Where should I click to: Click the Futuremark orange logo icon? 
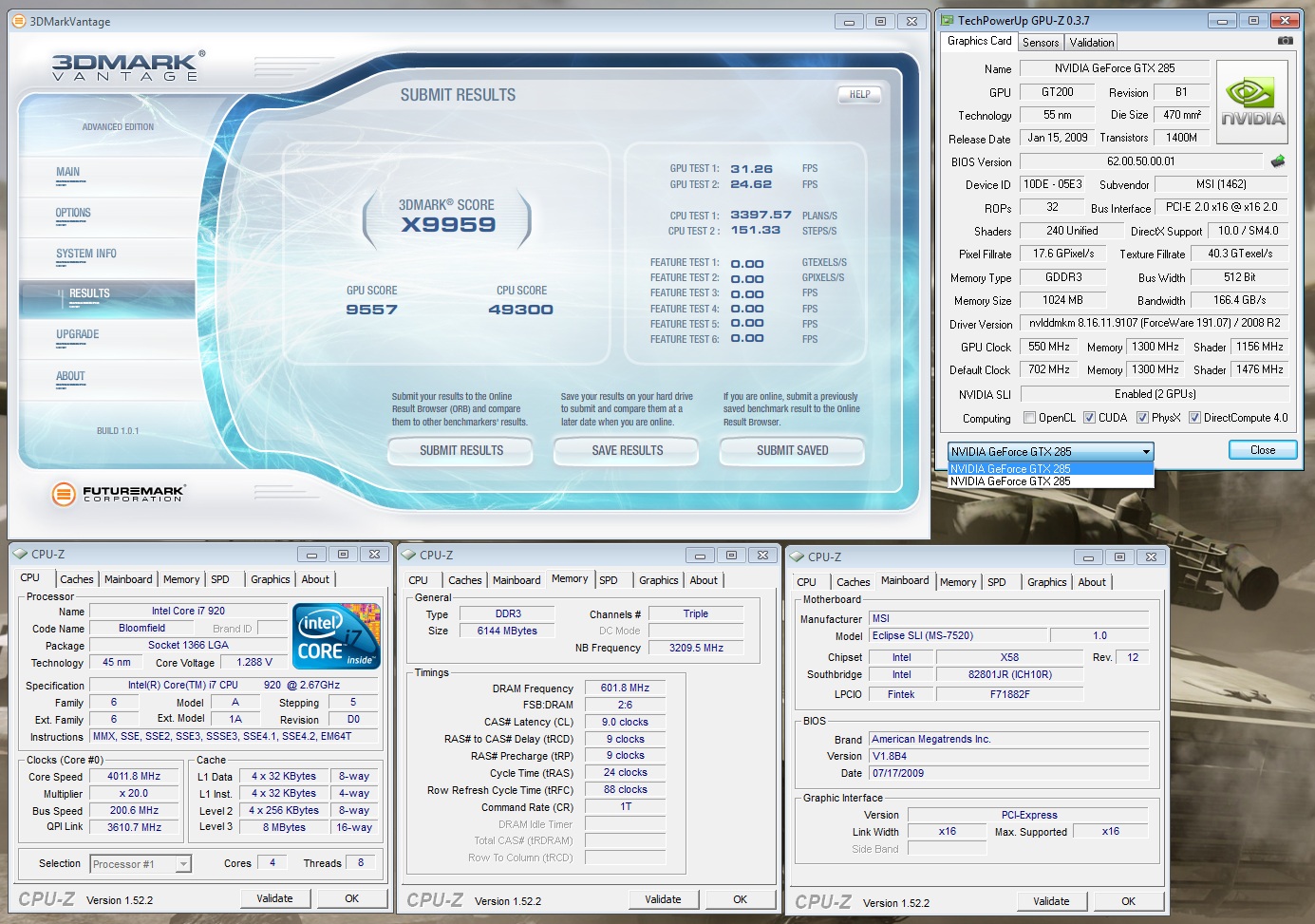(64, 493)
